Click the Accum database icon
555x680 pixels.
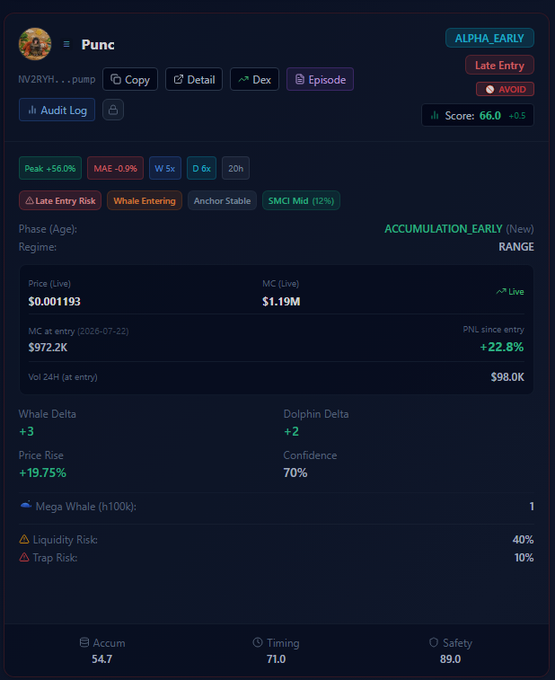[85, 642]
